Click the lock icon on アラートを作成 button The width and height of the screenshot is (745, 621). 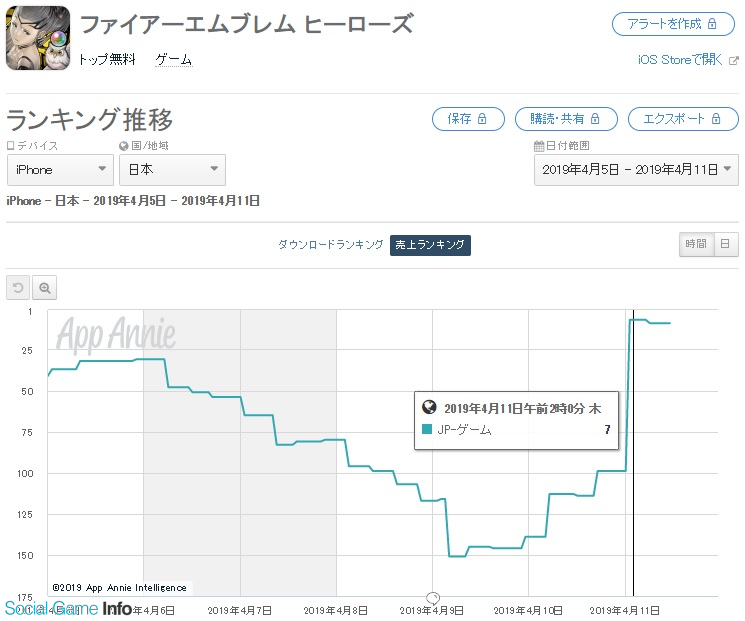[x=711, y=23]
